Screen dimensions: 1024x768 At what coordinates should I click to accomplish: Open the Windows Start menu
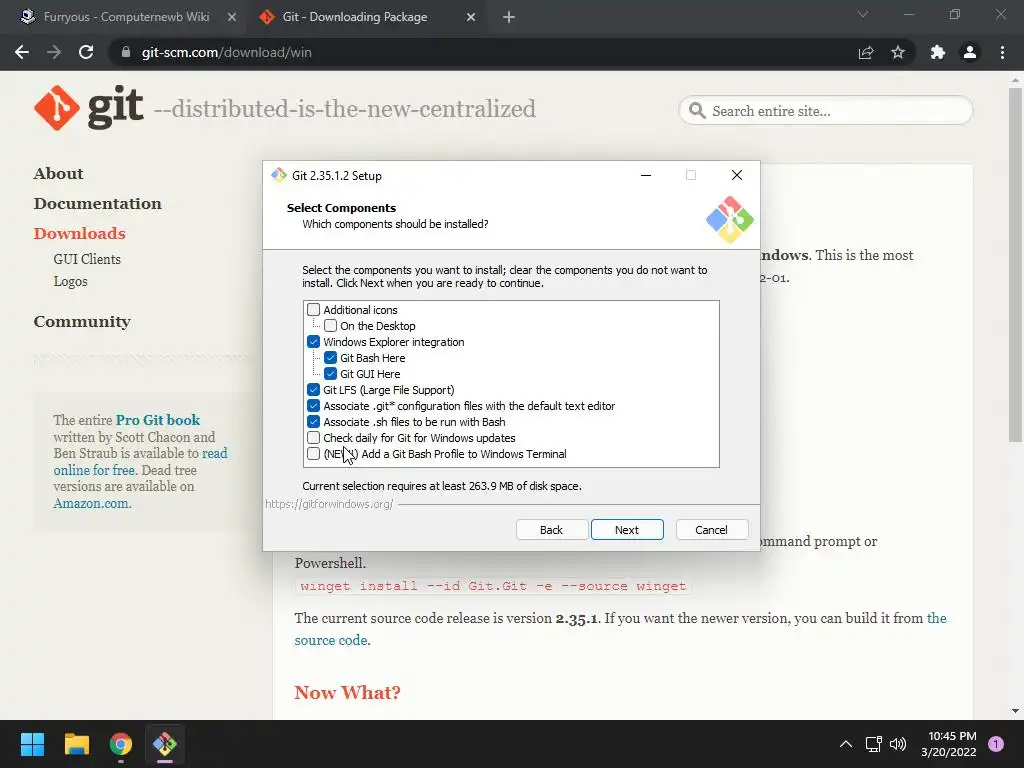click(x=32, y=744)
